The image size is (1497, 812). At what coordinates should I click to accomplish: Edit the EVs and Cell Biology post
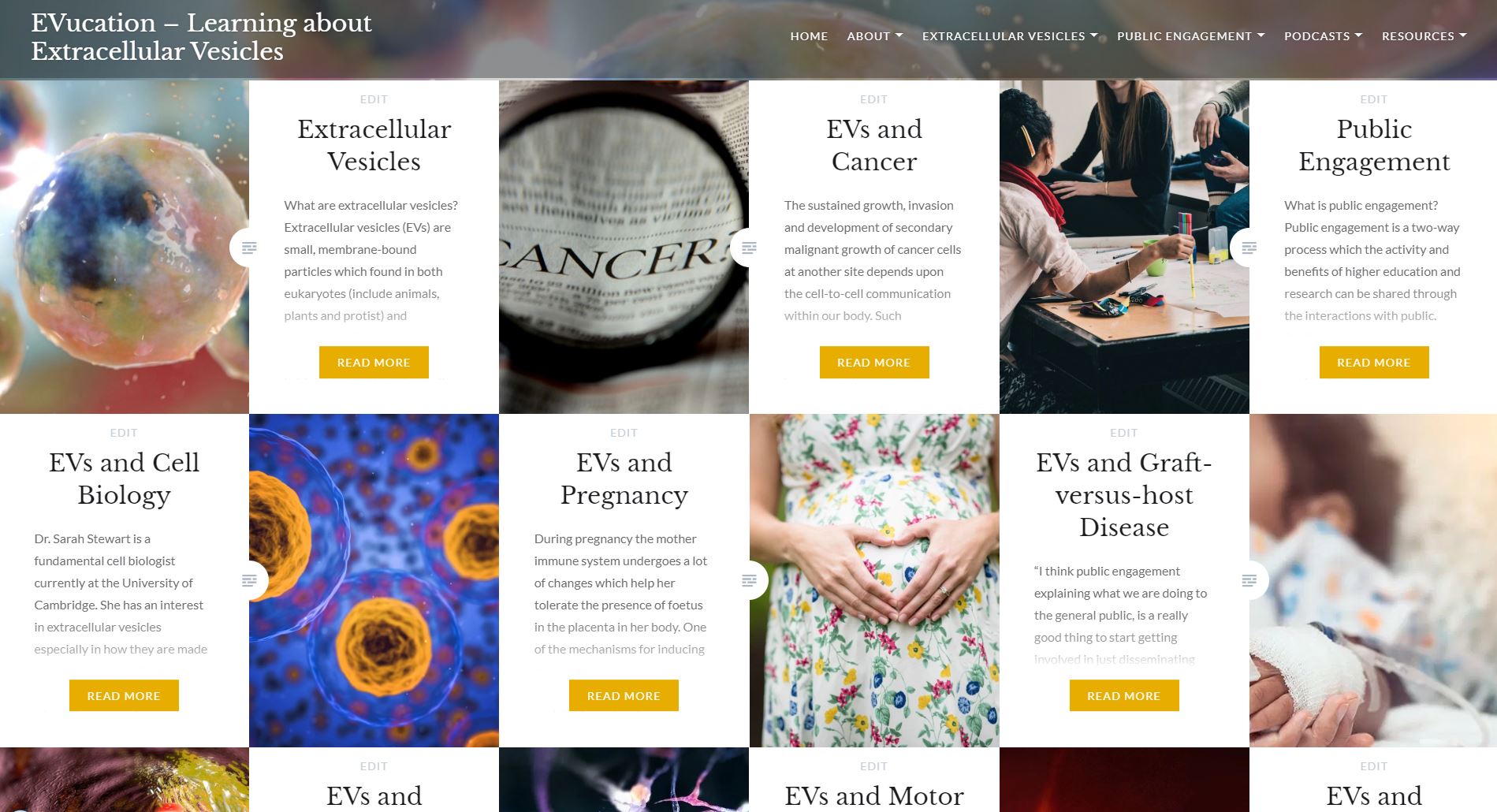pos(124,433)
